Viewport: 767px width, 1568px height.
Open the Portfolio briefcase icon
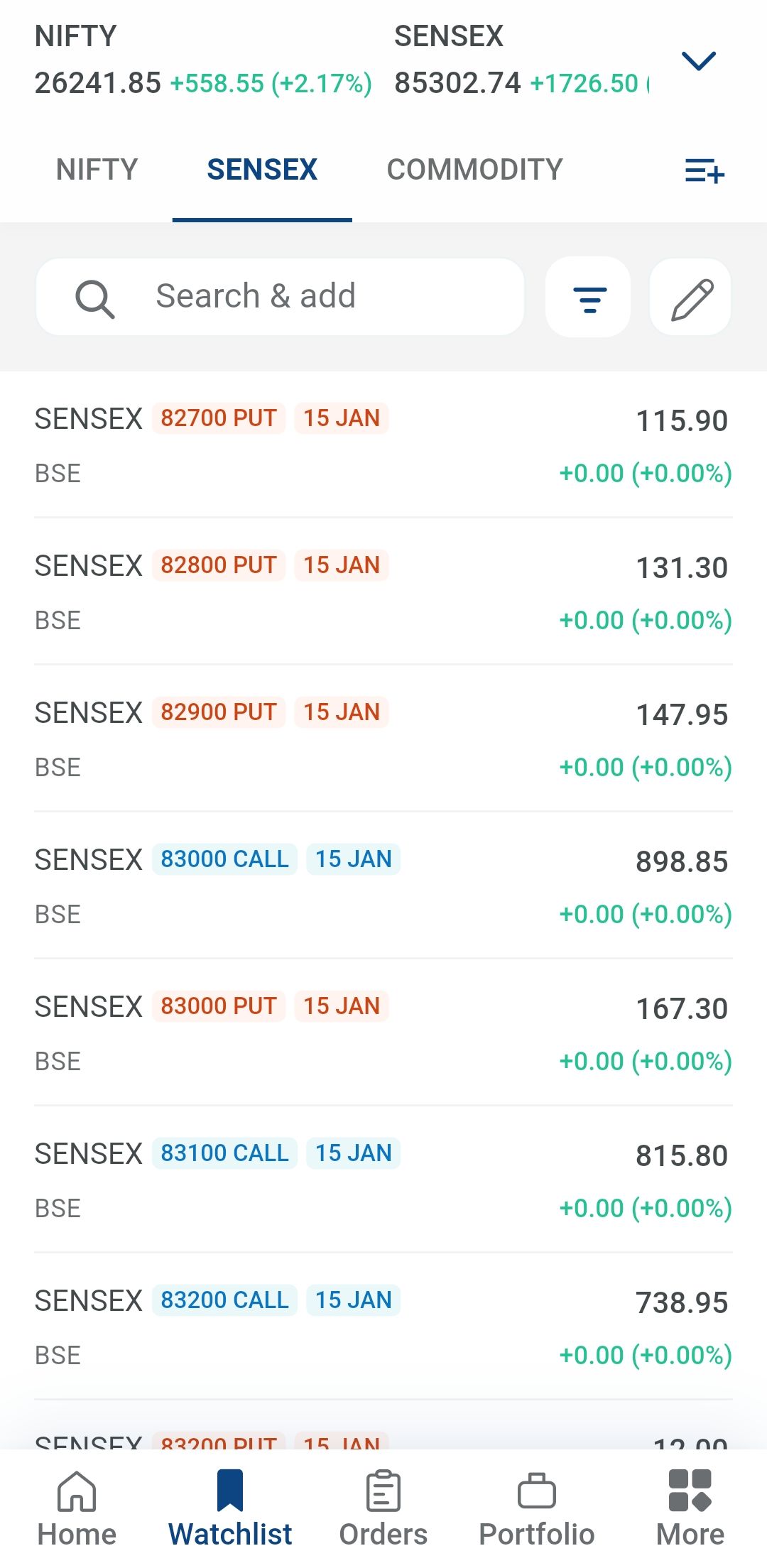pyautogui.click(x=537, y=1491)
